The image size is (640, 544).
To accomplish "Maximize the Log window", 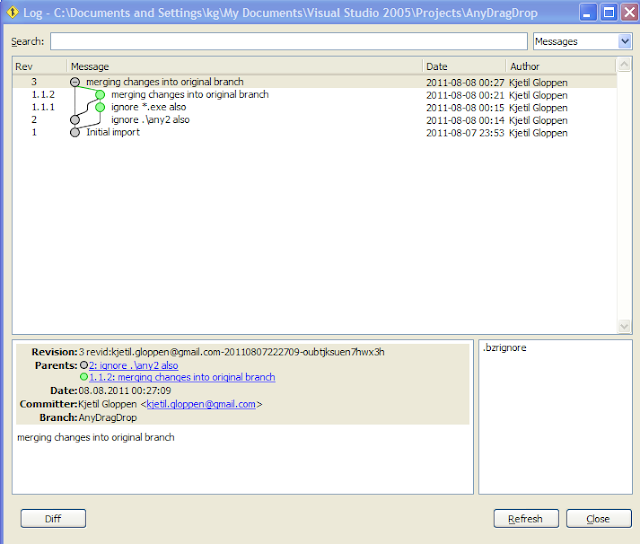I will [x=609, y=13].
